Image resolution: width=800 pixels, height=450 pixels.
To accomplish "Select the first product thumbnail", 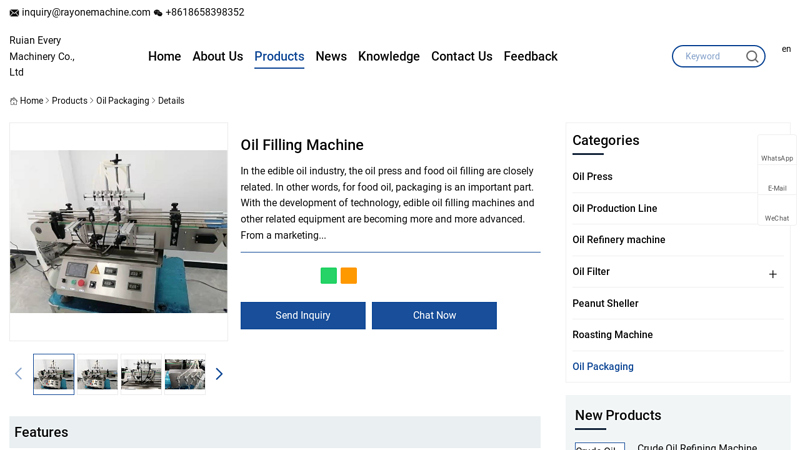I will 54,374.
